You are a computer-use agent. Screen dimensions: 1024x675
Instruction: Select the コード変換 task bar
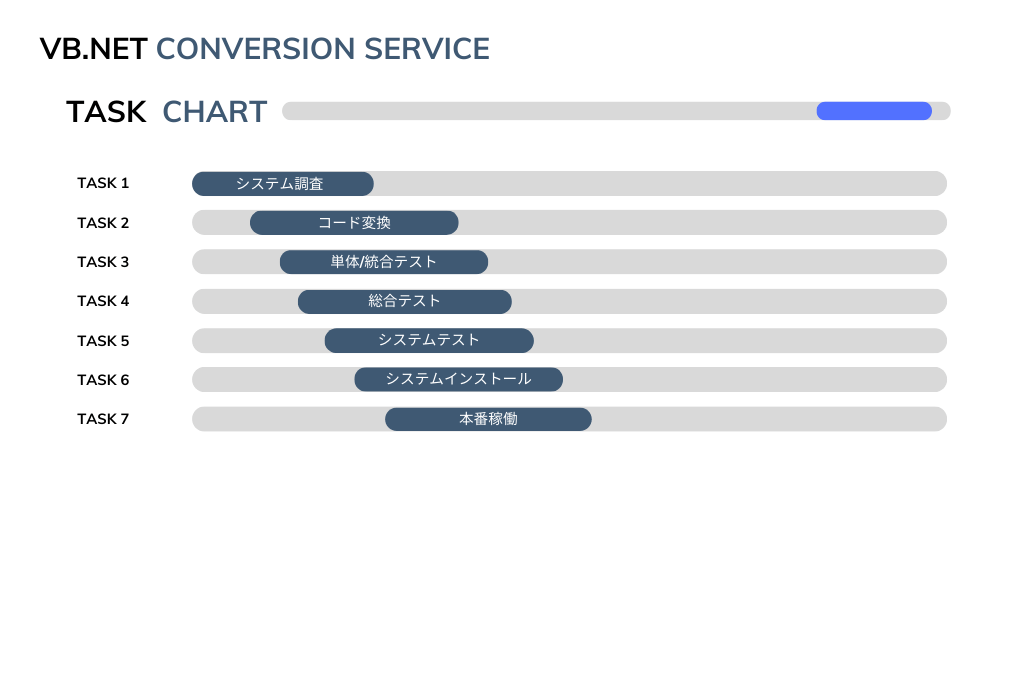click(354, 223)
